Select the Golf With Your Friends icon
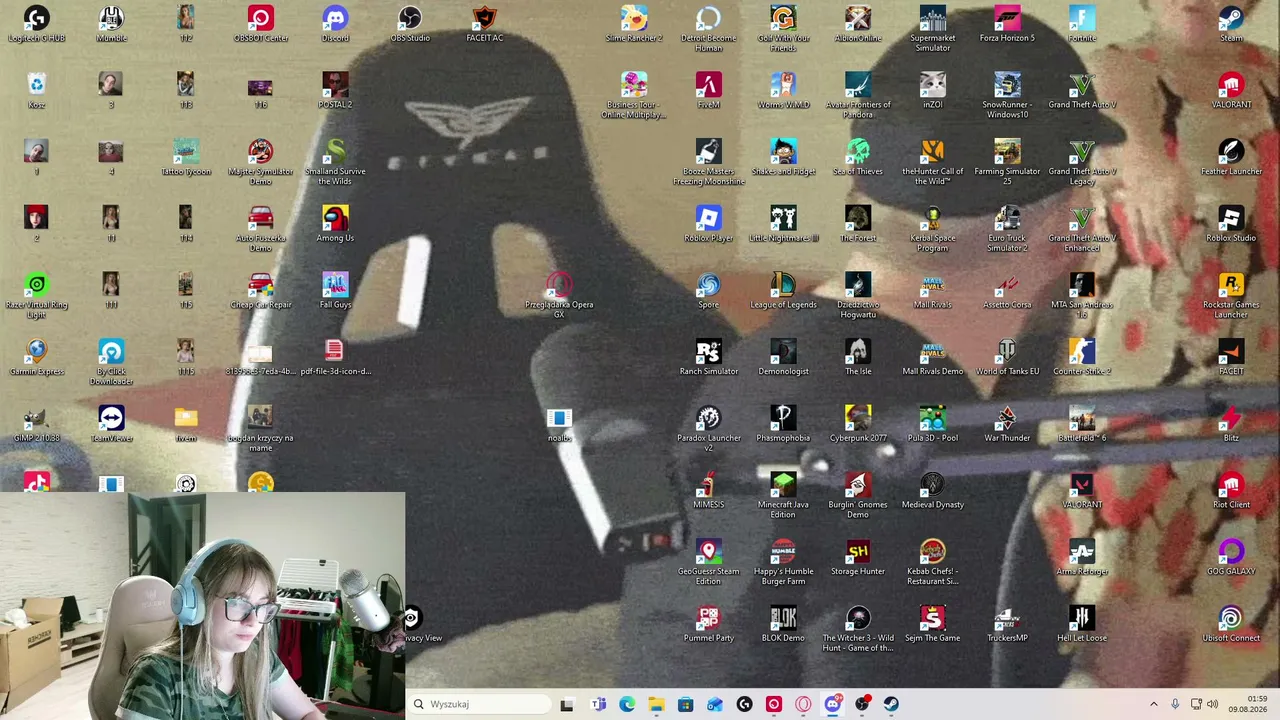Image resolution: width=1280 pixels, height=720 pixels. (783, 28)
